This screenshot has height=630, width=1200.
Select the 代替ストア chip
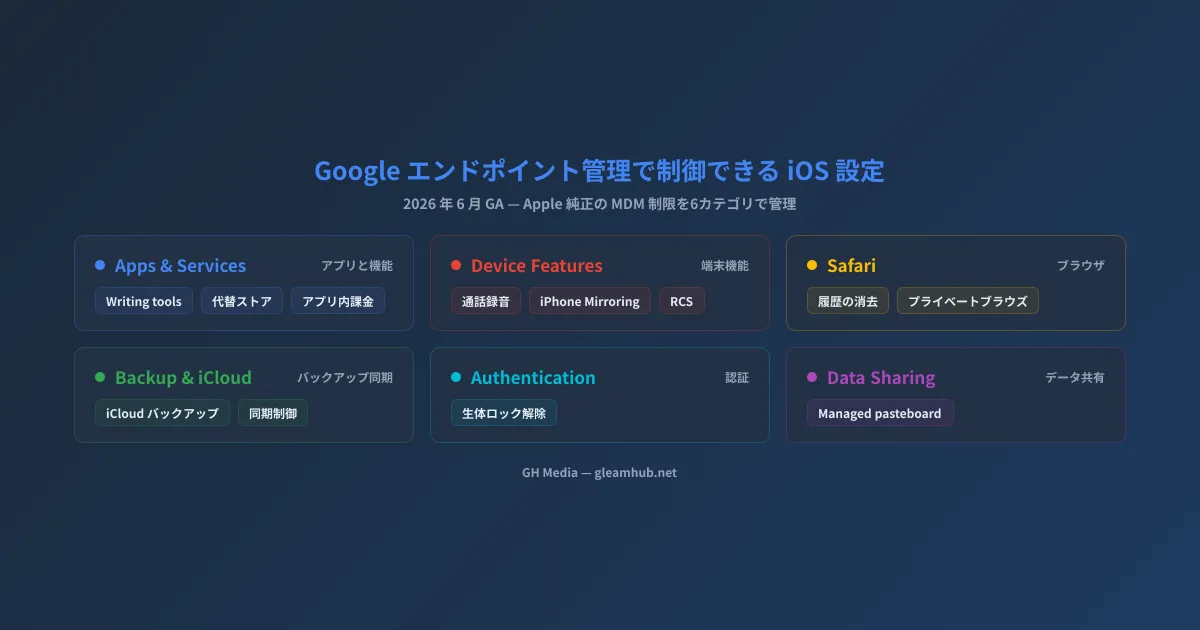[x=242, y=301]
